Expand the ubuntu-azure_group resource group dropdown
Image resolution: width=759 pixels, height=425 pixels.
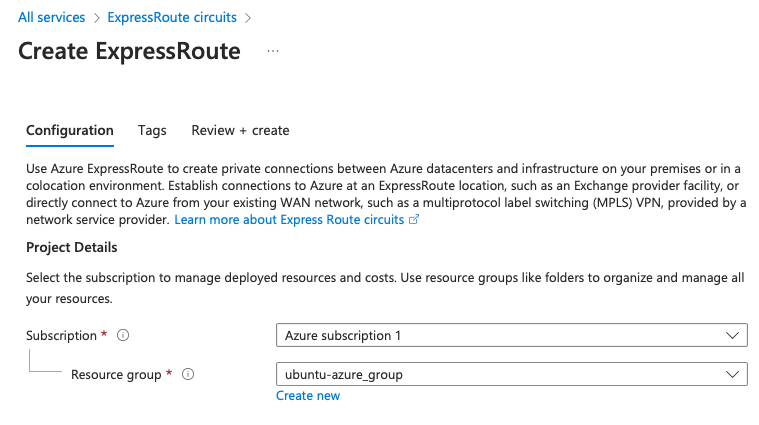point(512,374)
